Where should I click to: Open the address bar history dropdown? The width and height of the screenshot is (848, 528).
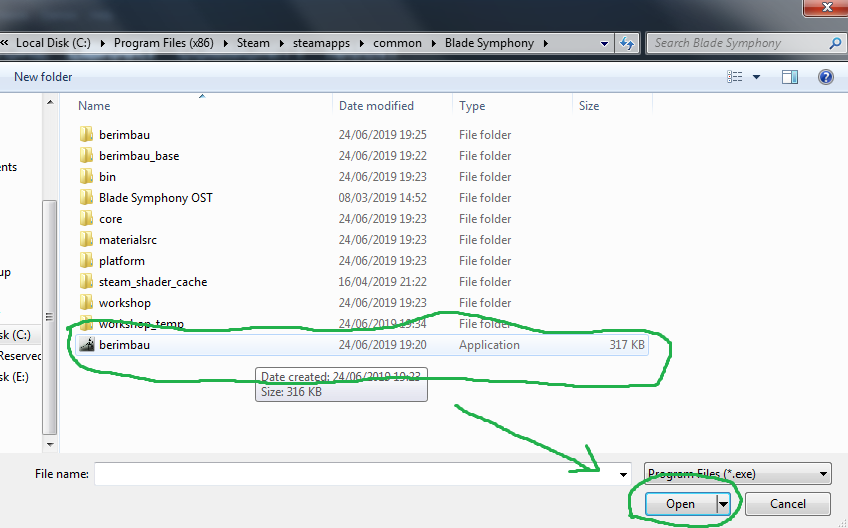604,43
